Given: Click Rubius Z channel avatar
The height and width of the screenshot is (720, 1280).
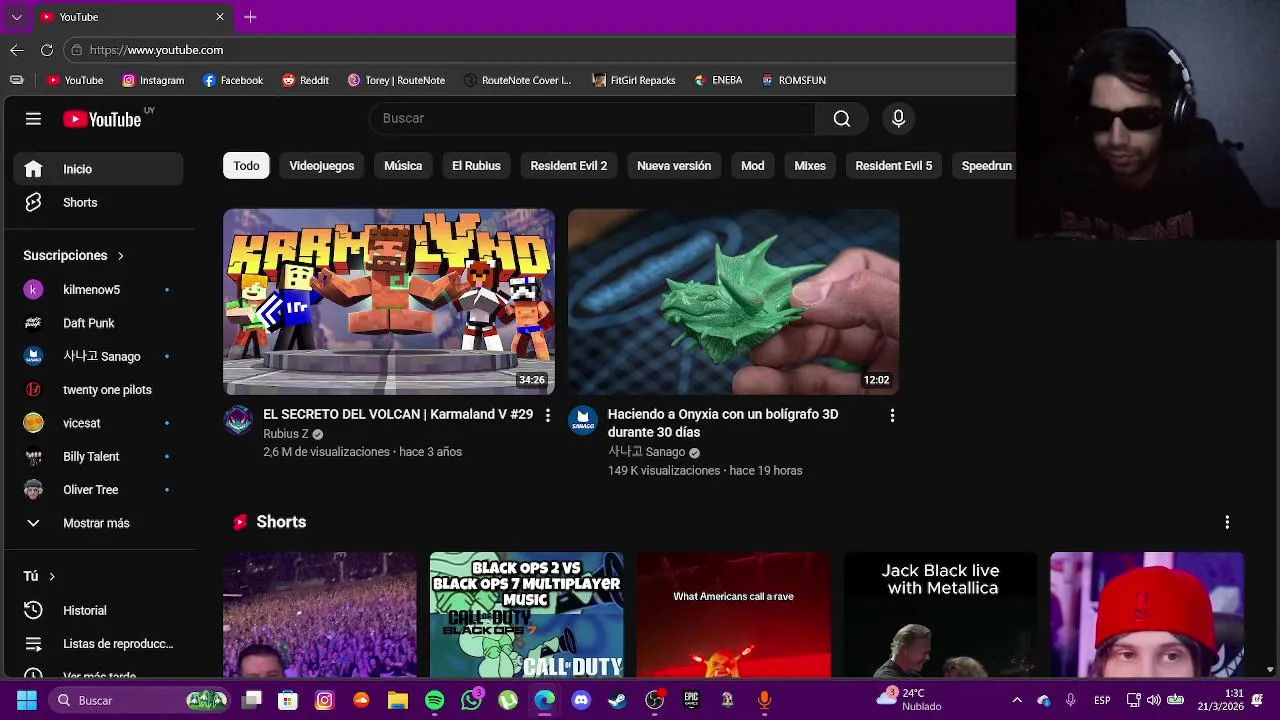Looking at the screenshot, I should [x=238, y=420].
